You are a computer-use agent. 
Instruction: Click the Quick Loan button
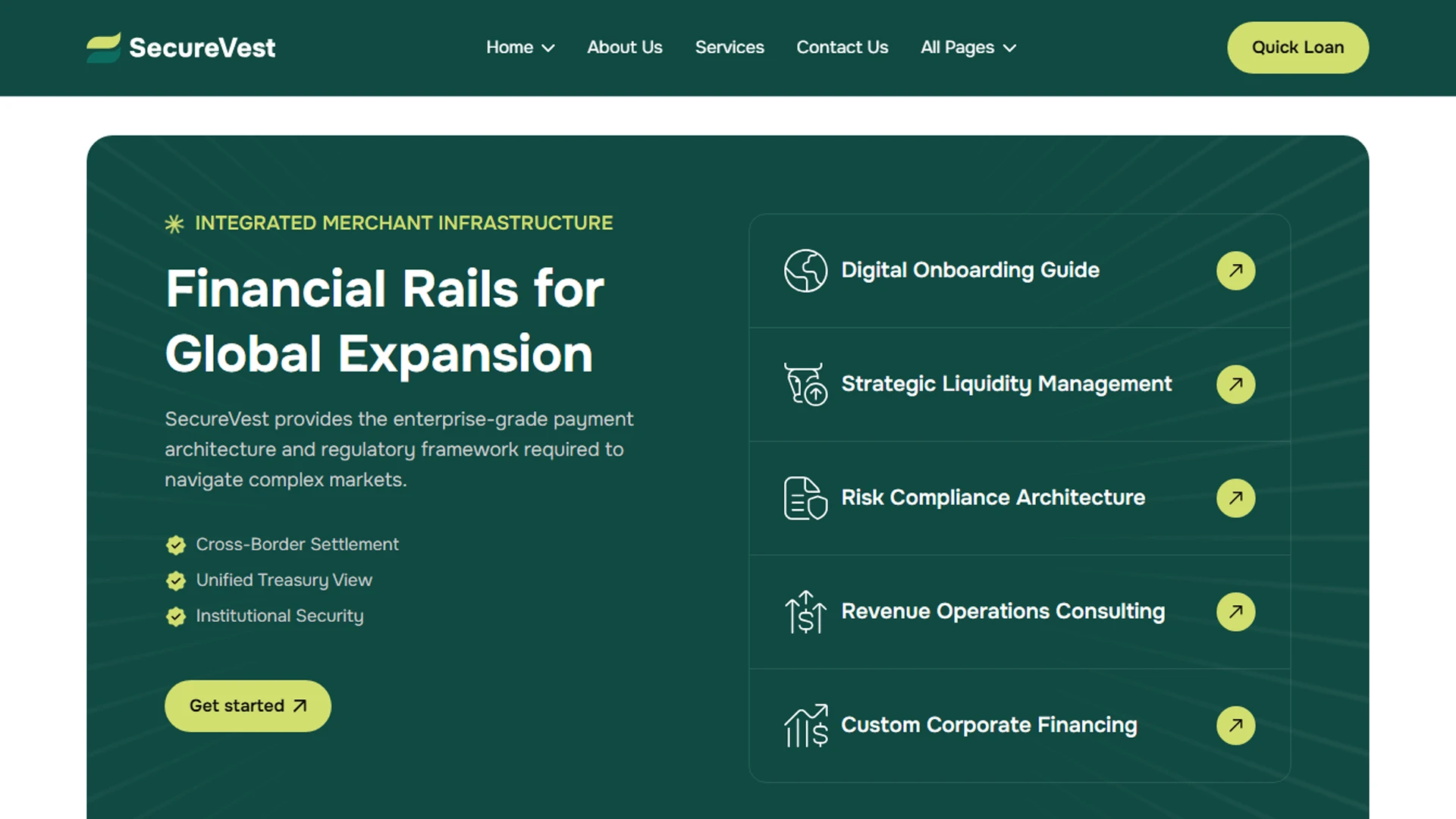[1298, 47]
